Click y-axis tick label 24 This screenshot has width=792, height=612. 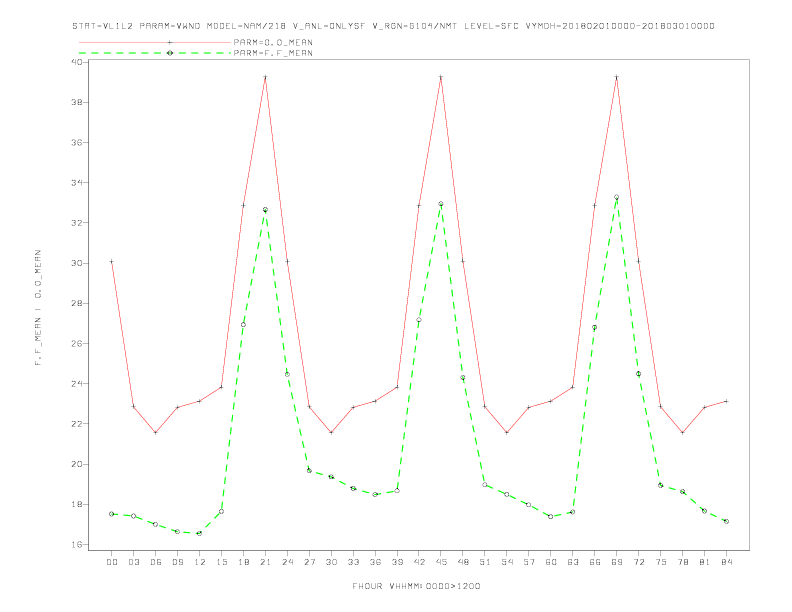[77, 384]
